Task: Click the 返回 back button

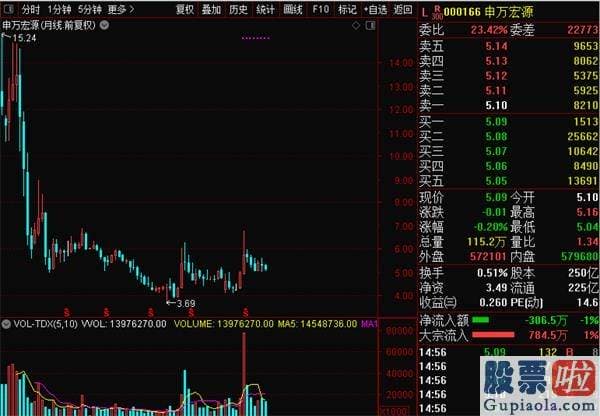Action: point(403,9)
